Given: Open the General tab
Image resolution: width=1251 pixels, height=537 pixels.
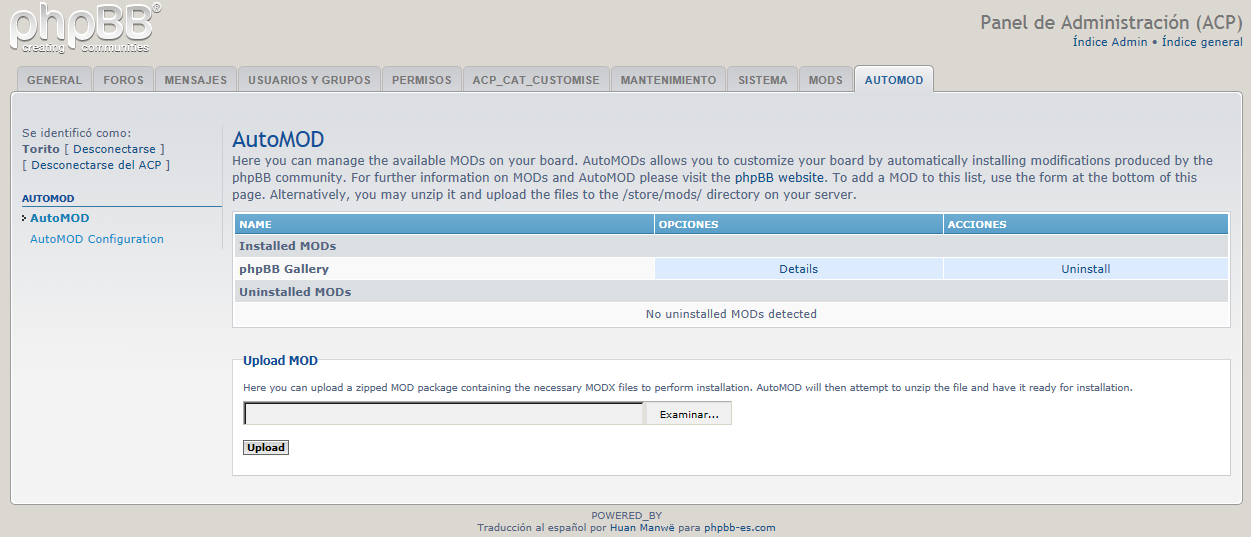Looking at the screenshot, I should [x=54, y=80].
